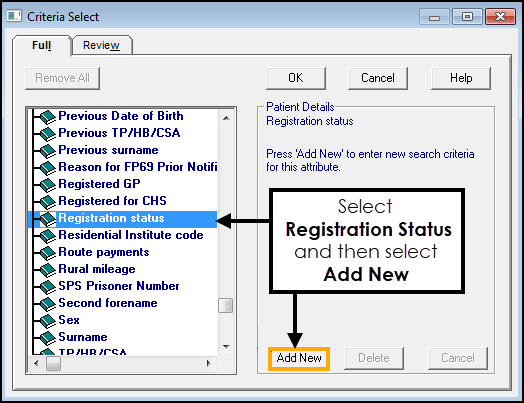This screenshot has height=403, width=524.
Task: Click the book icon beside Sex
Action: (48, 320)
